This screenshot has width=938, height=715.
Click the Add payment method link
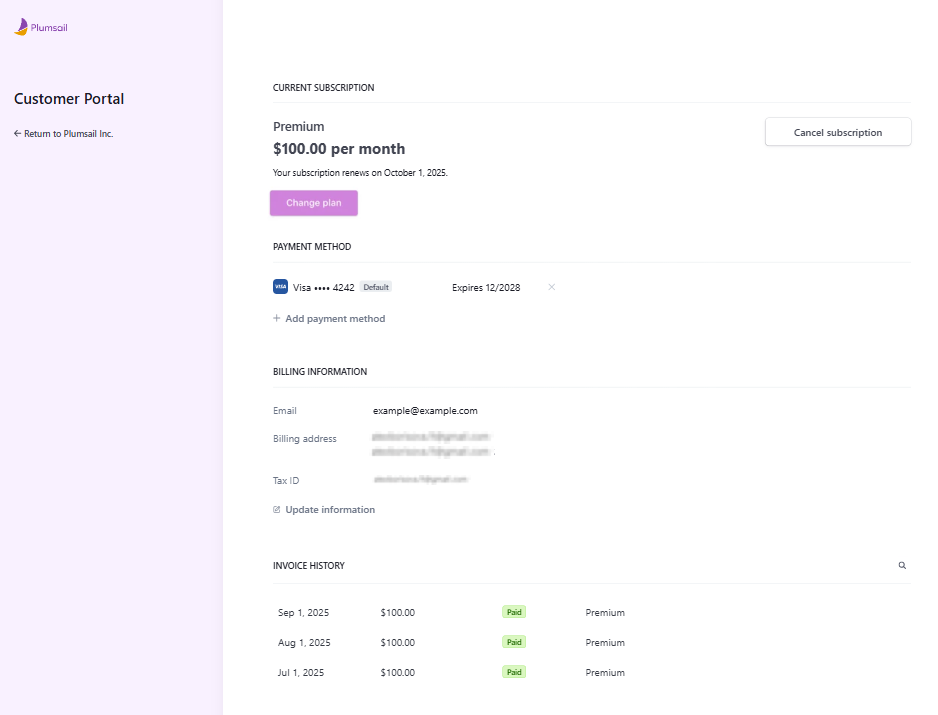pyautogui.click(x=335, y=319)
